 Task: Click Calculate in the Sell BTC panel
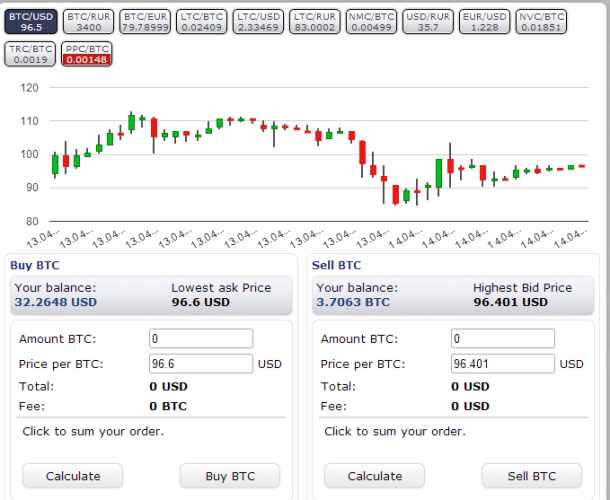click(x=375, y=476)
